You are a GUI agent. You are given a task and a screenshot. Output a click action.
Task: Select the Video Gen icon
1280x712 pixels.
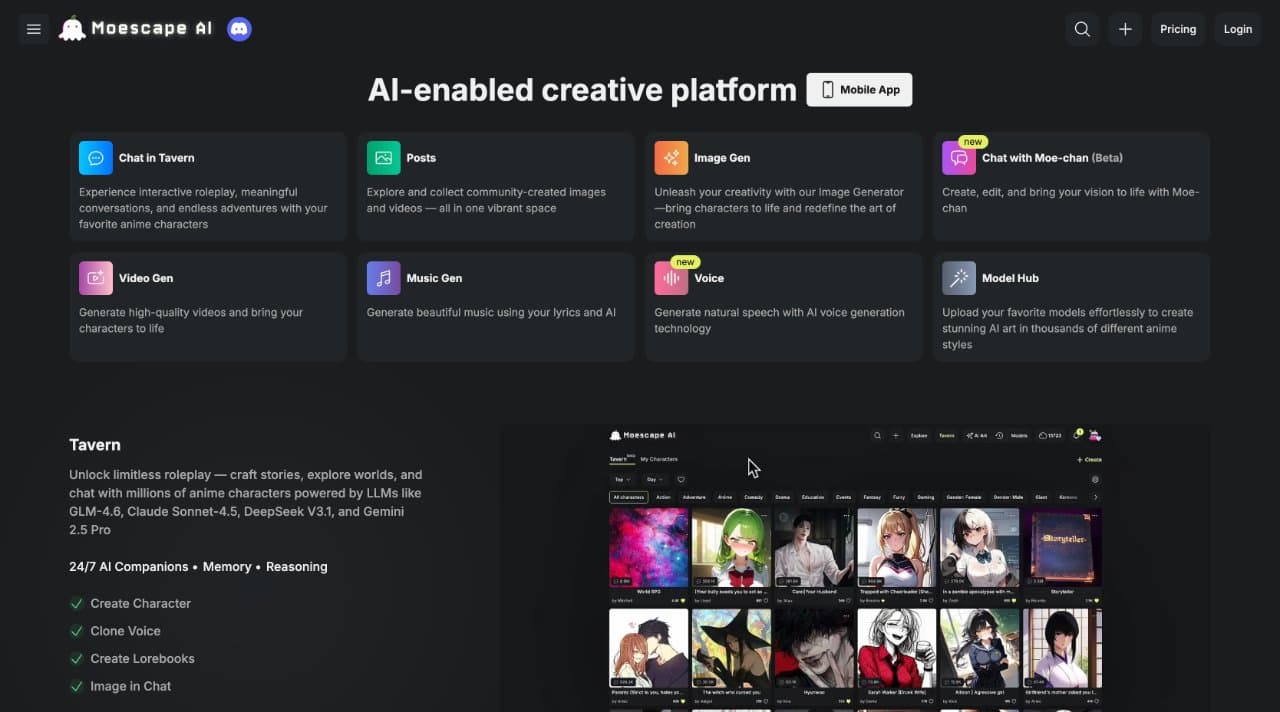pyautogui.click(x=96, y=278)
